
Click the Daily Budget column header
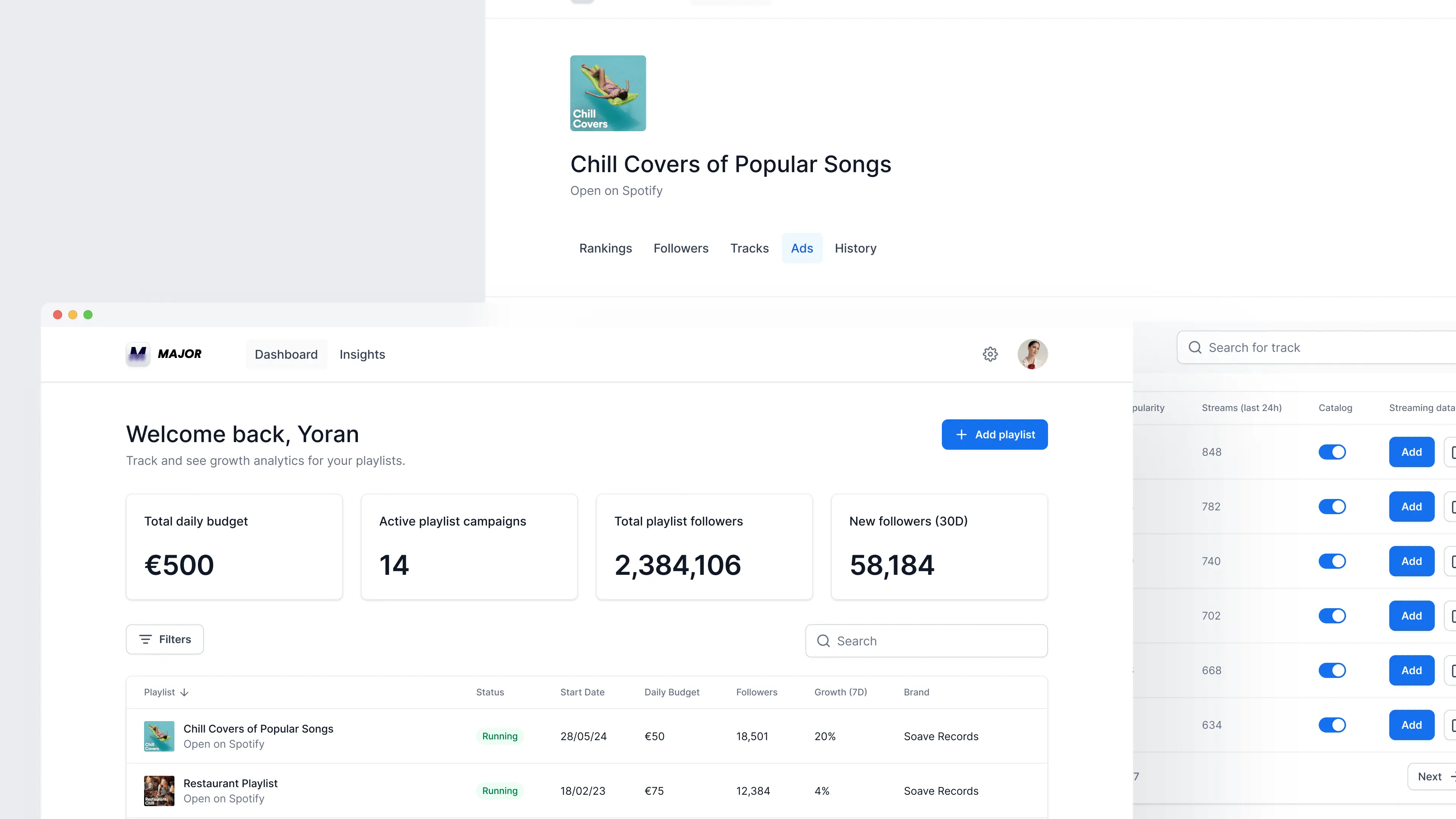672,692
